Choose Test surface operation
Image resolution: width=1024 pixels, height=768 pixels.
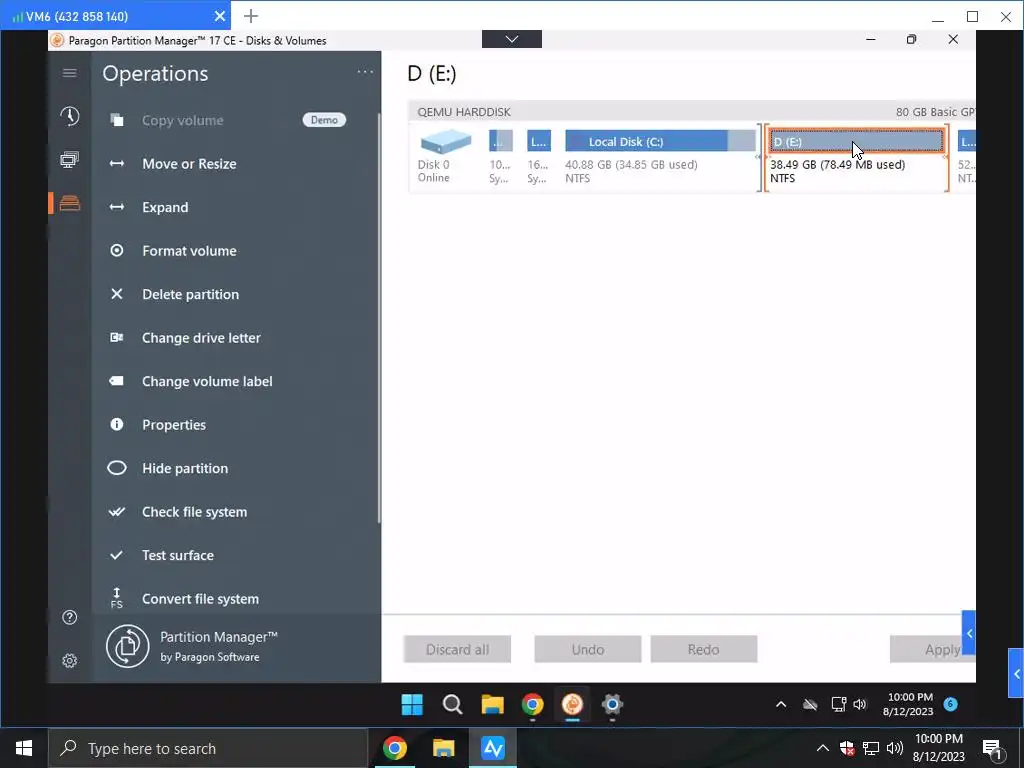(x=178, y=555)
